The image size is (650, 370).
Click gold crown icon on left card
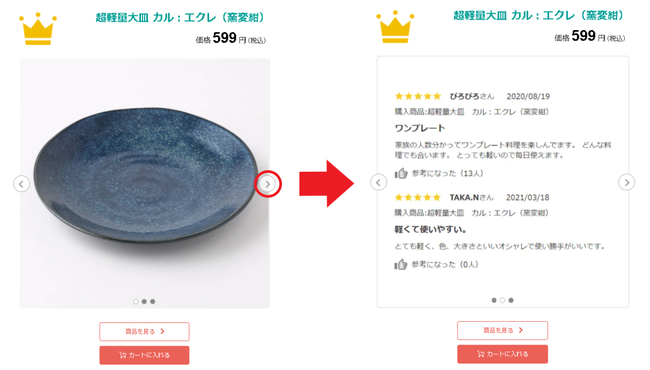tap(38, 29)
